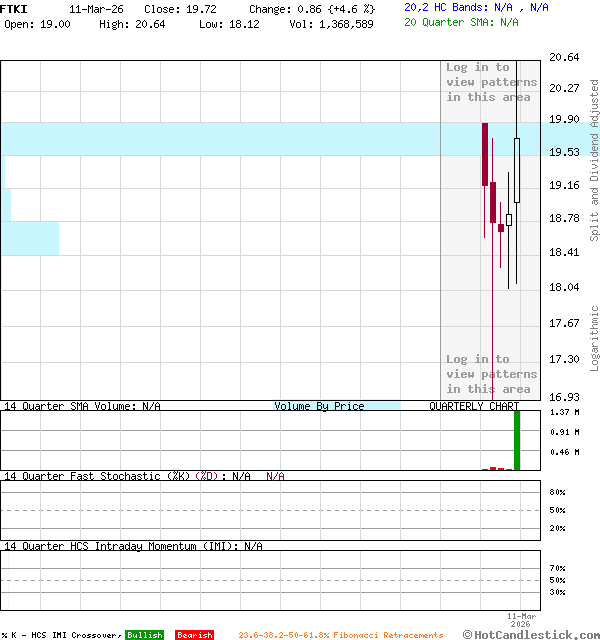Click the green Bullish legend badge
The height and width of the screenshot is (640, 600).
(x=144, y=635)
